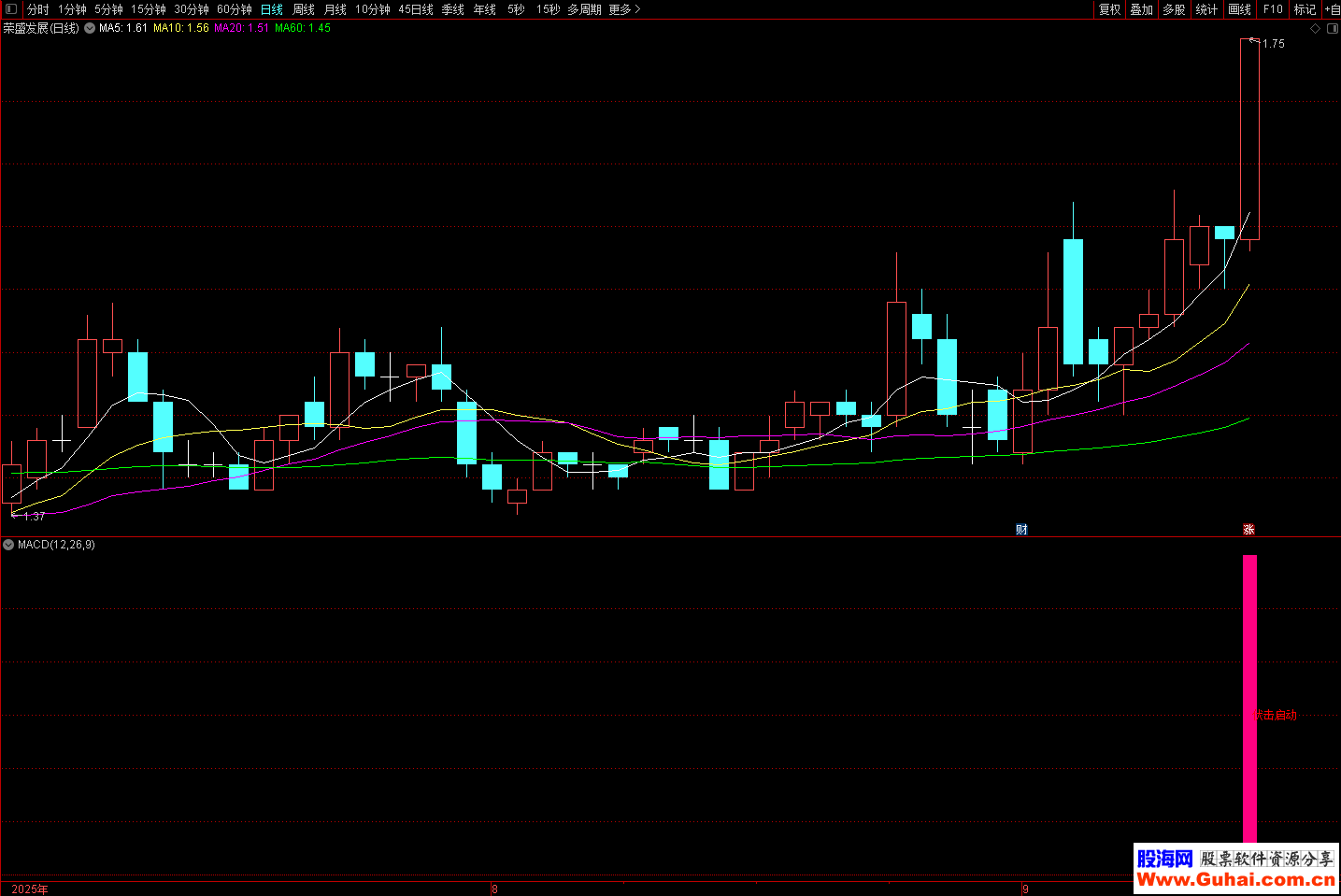Select the 15分钟 period

(x=149, y=9)
